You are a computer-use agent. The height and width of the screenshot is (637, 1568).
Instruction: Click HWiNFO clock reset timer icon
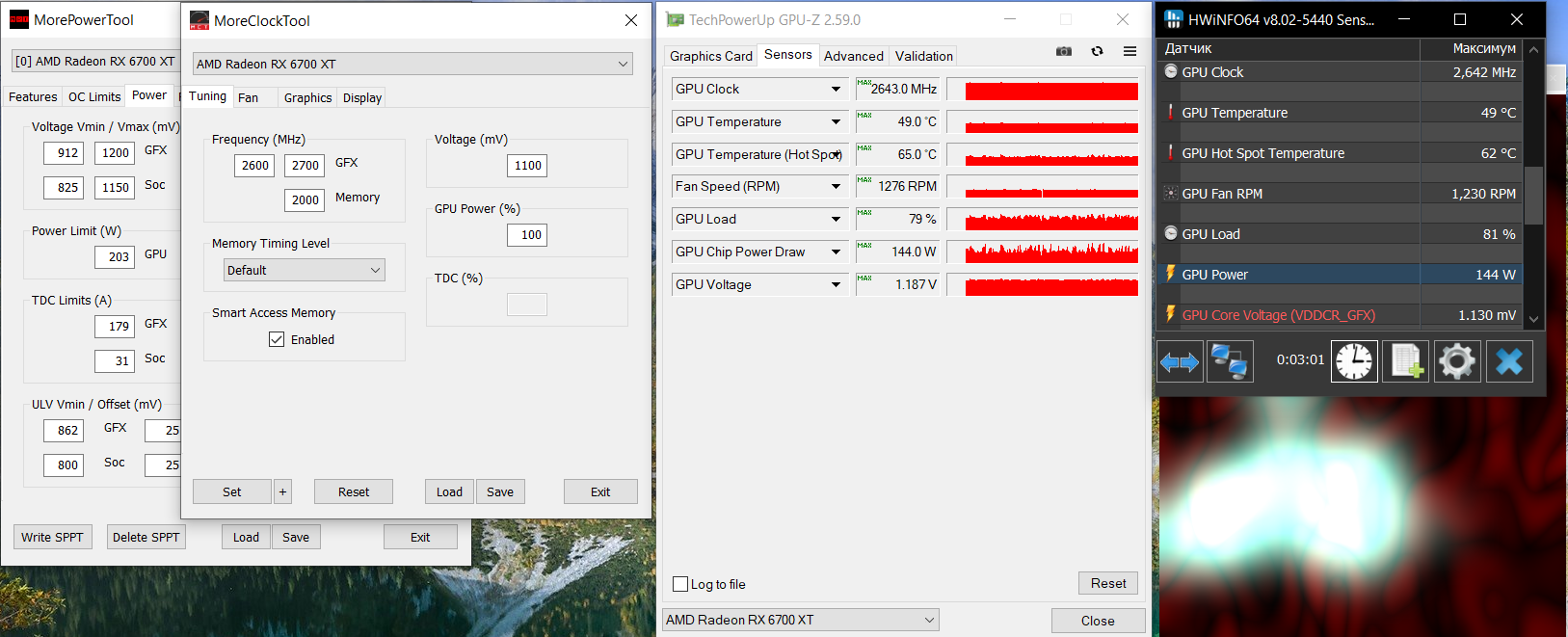(1354, 361)
